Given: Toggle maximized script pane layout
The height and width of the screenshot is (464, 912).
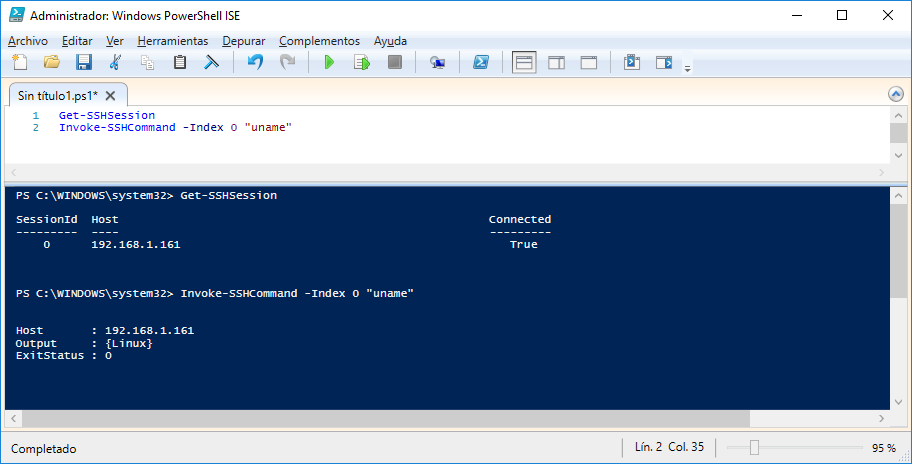Looking at the screenshot, I should point(588,63).
